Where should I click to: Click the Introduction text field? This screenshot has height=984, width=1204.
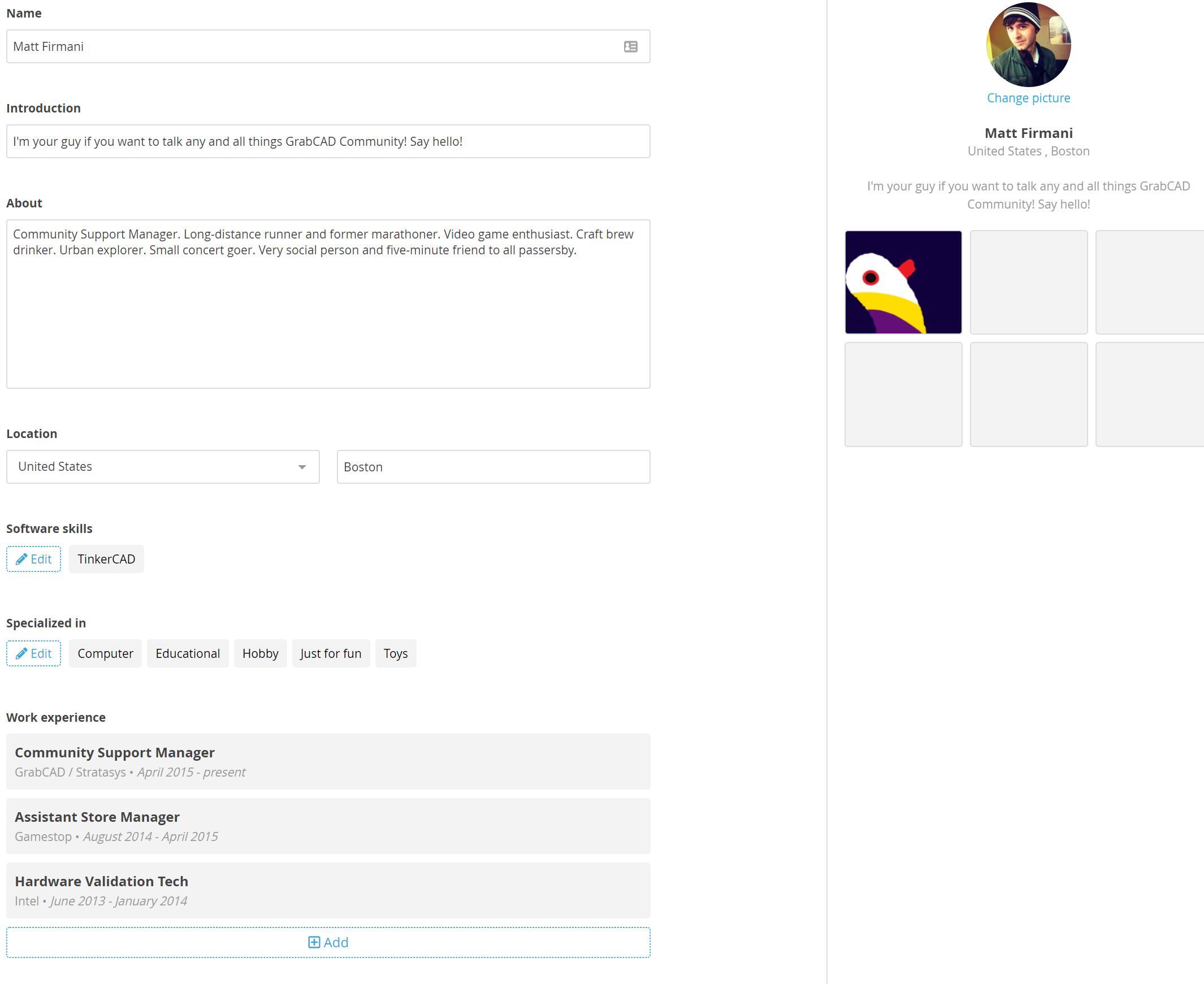pyautogui.click(x=328, y=141)
